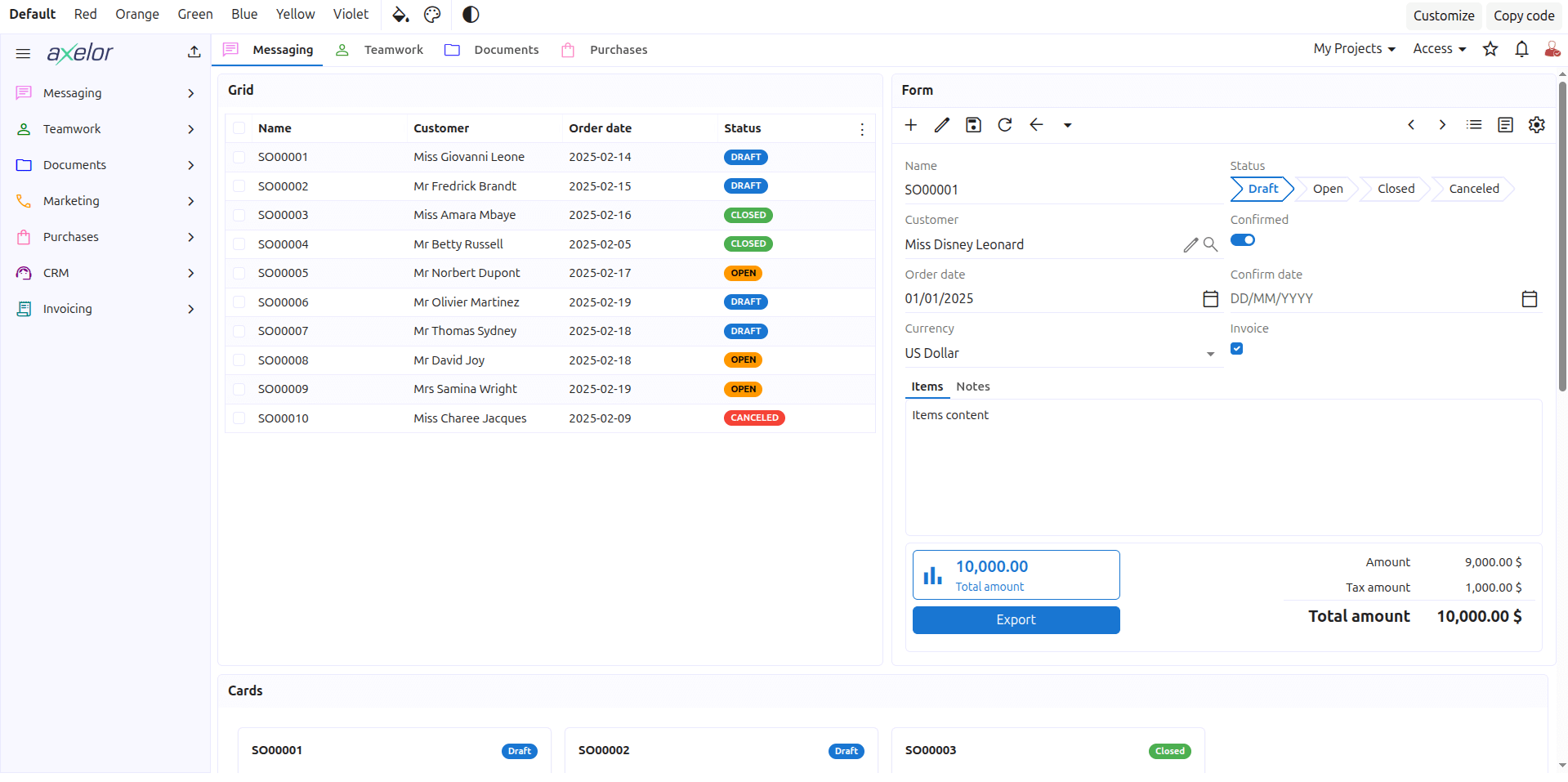Toggle dark mode contrast icon
The width and height of the screenshot is (1568, 782).
471,15
